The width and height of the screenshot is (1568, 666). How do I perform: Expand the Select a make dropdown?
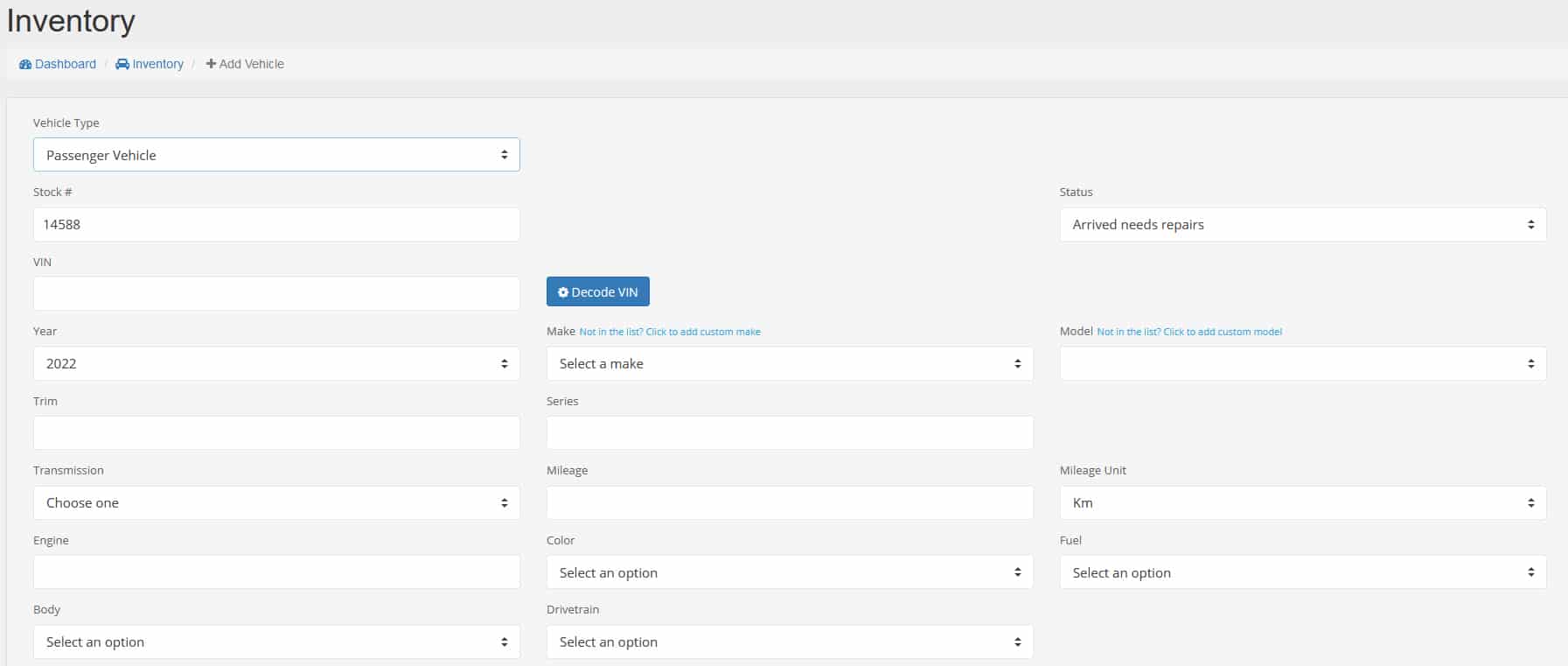pos(790,363)
